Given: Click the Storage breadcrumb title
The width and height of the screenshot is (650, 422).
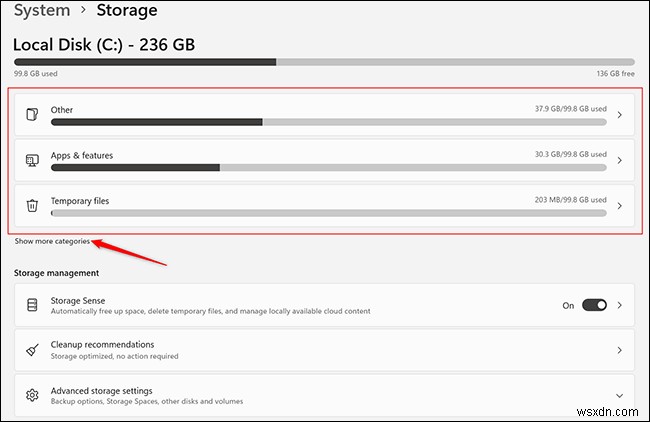Looking at the screenshot, I should 126,11.
